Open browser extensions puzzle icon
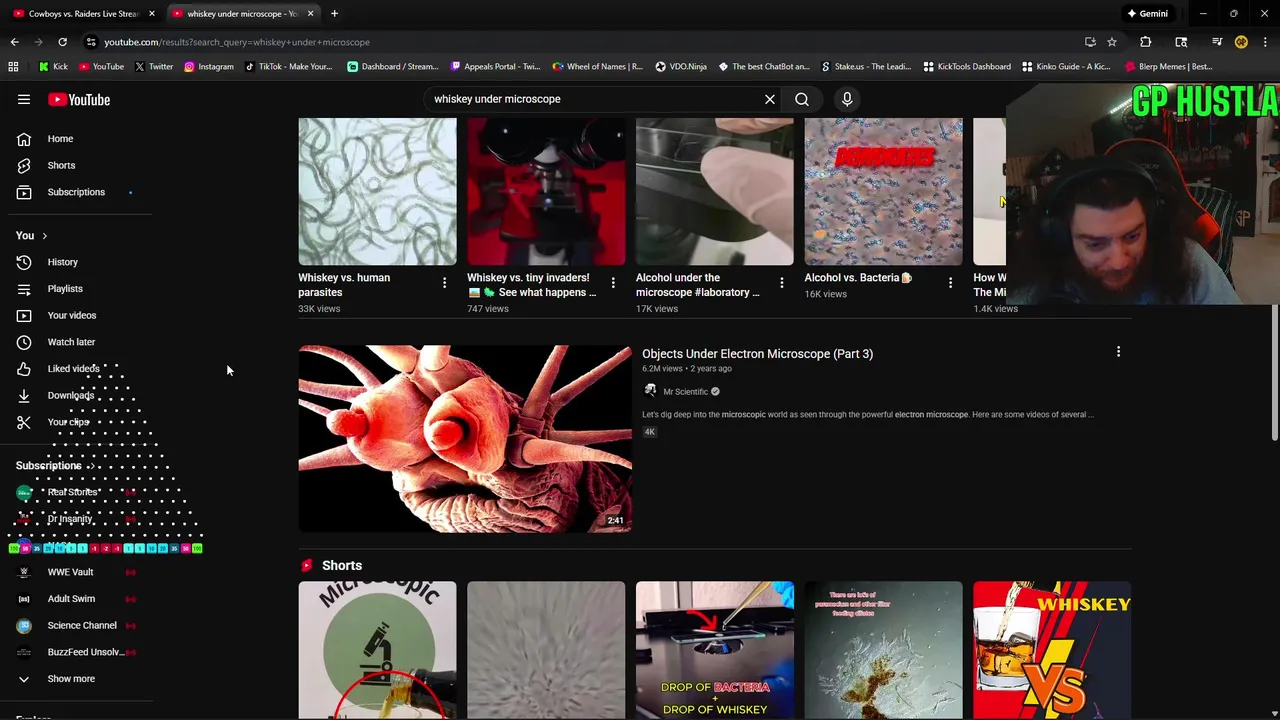The height and width of the screenshot is (720, 1280). pyautogui.click(x=1146, y=42)
